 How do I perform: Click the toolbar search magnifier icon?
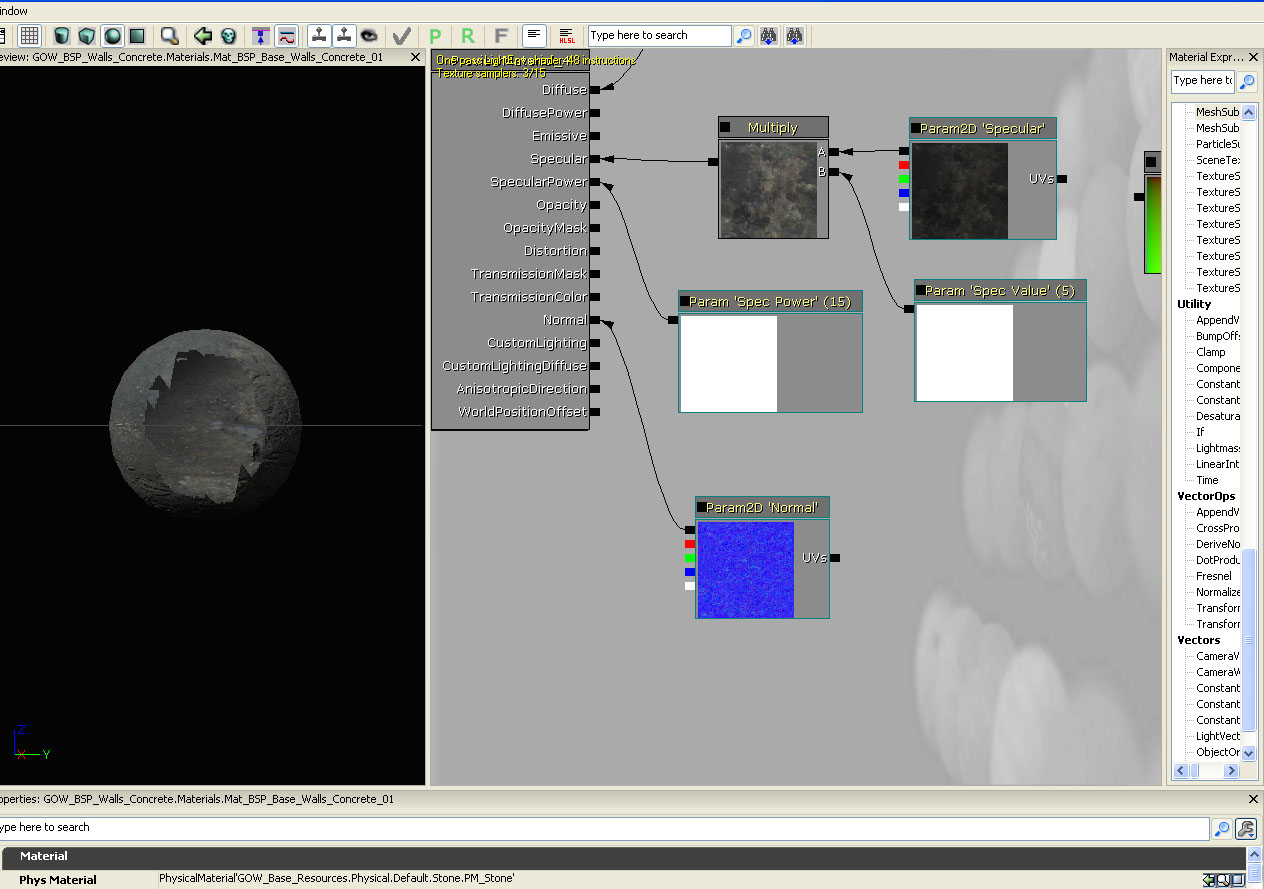click(744, 36)
